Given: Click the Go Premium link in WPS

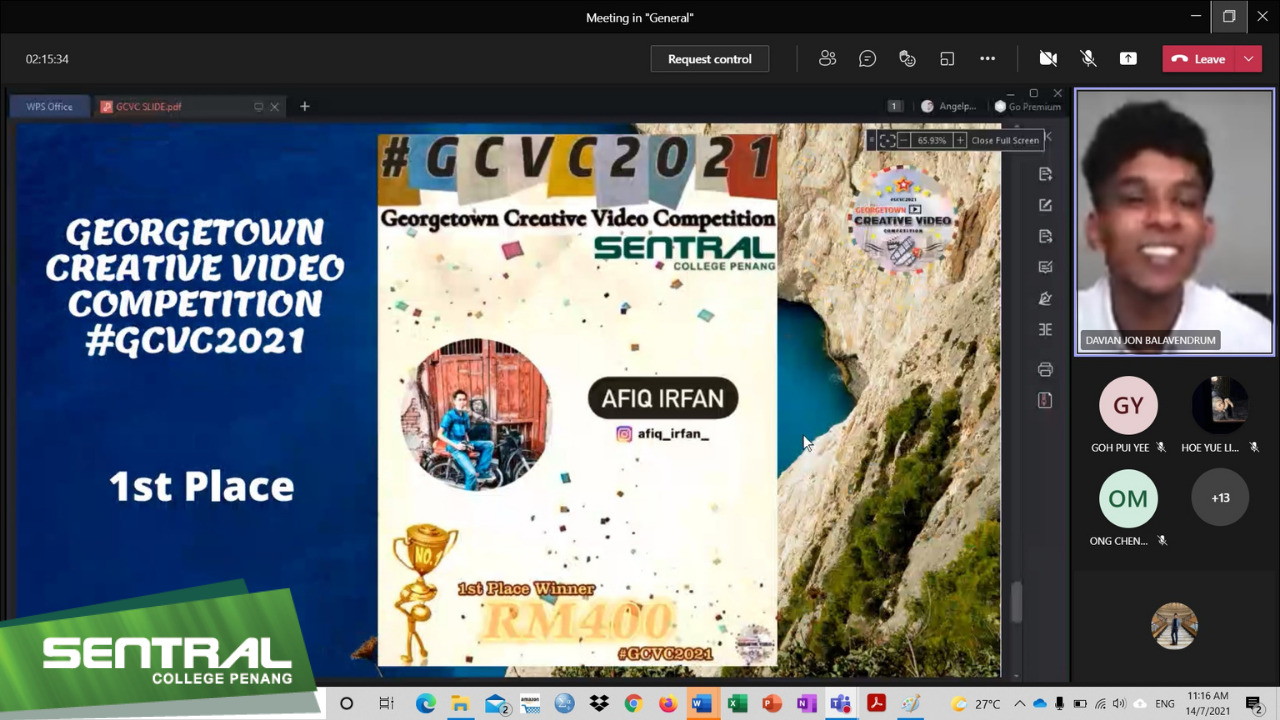Looking at the screenshot, I should click(1028, 107).
